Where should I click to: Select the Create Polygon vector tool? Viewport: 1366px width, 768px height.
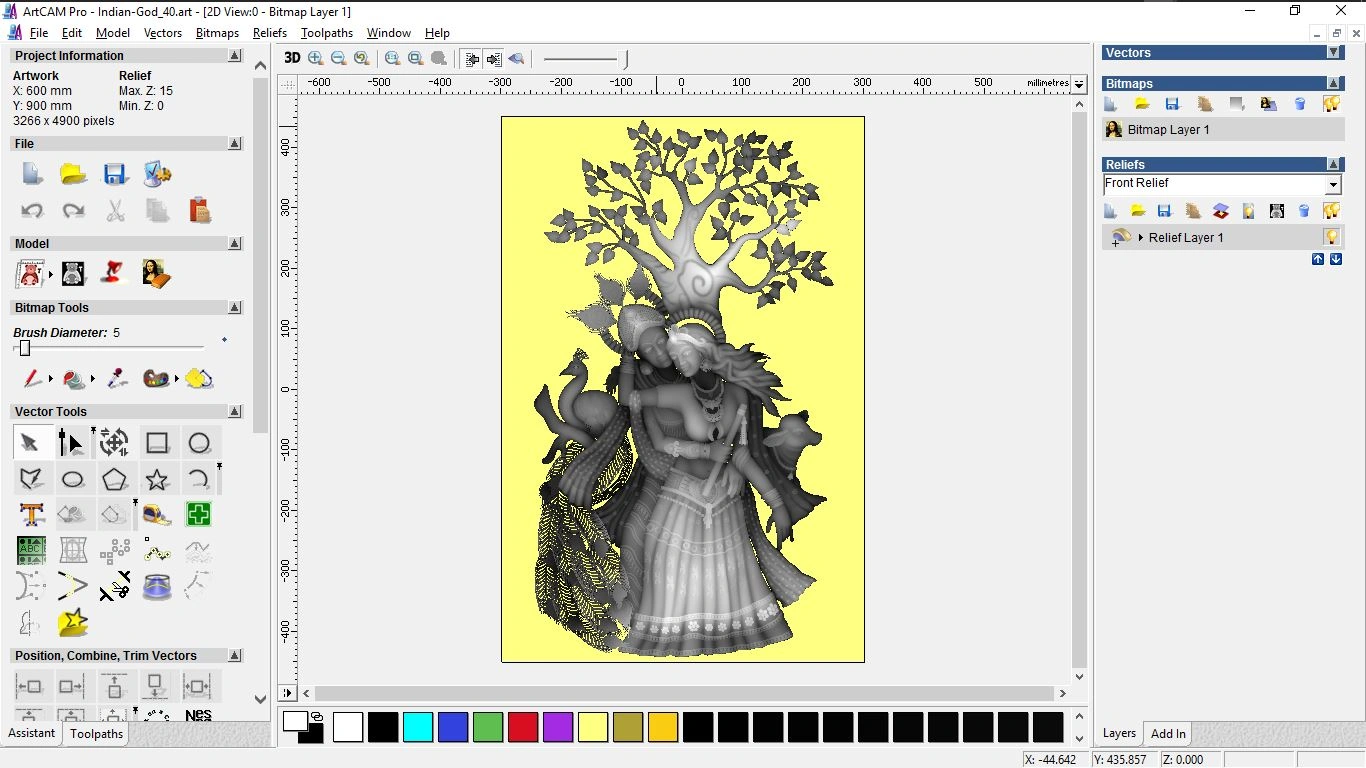click(x=115, y=479)
